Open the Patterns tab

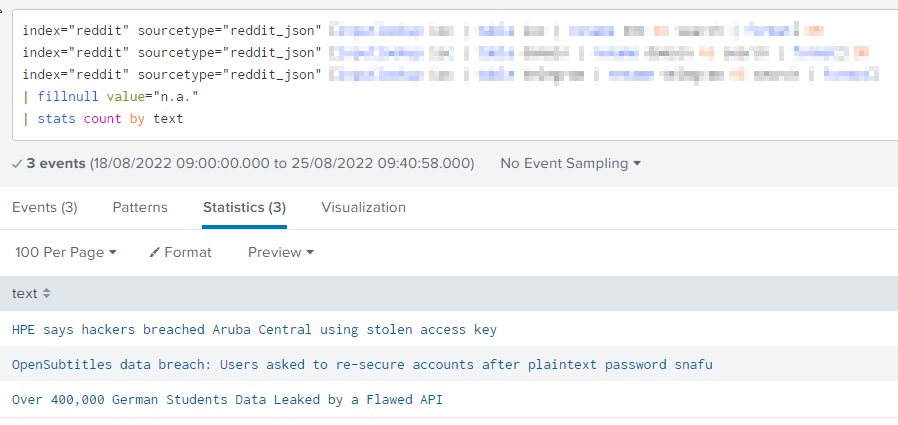[x=140, y=207]
